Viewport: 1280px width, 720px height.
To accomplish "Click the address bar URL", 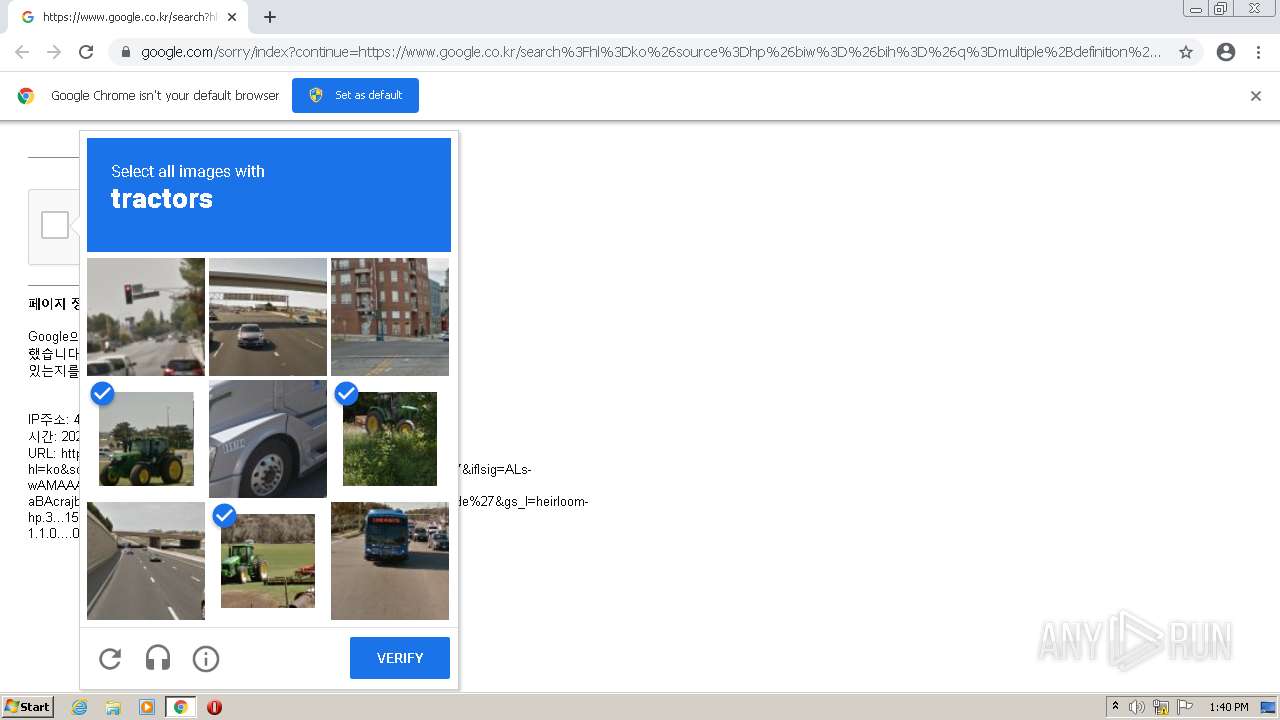I will point(651,52).
